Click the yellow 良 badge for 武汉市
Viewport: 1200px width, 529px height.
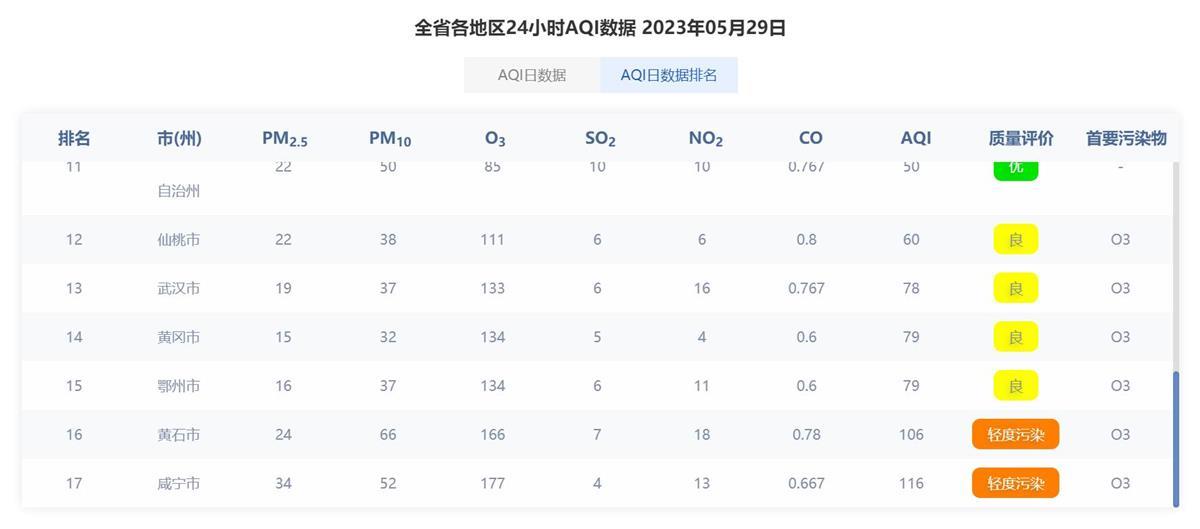pos(1015,288)
